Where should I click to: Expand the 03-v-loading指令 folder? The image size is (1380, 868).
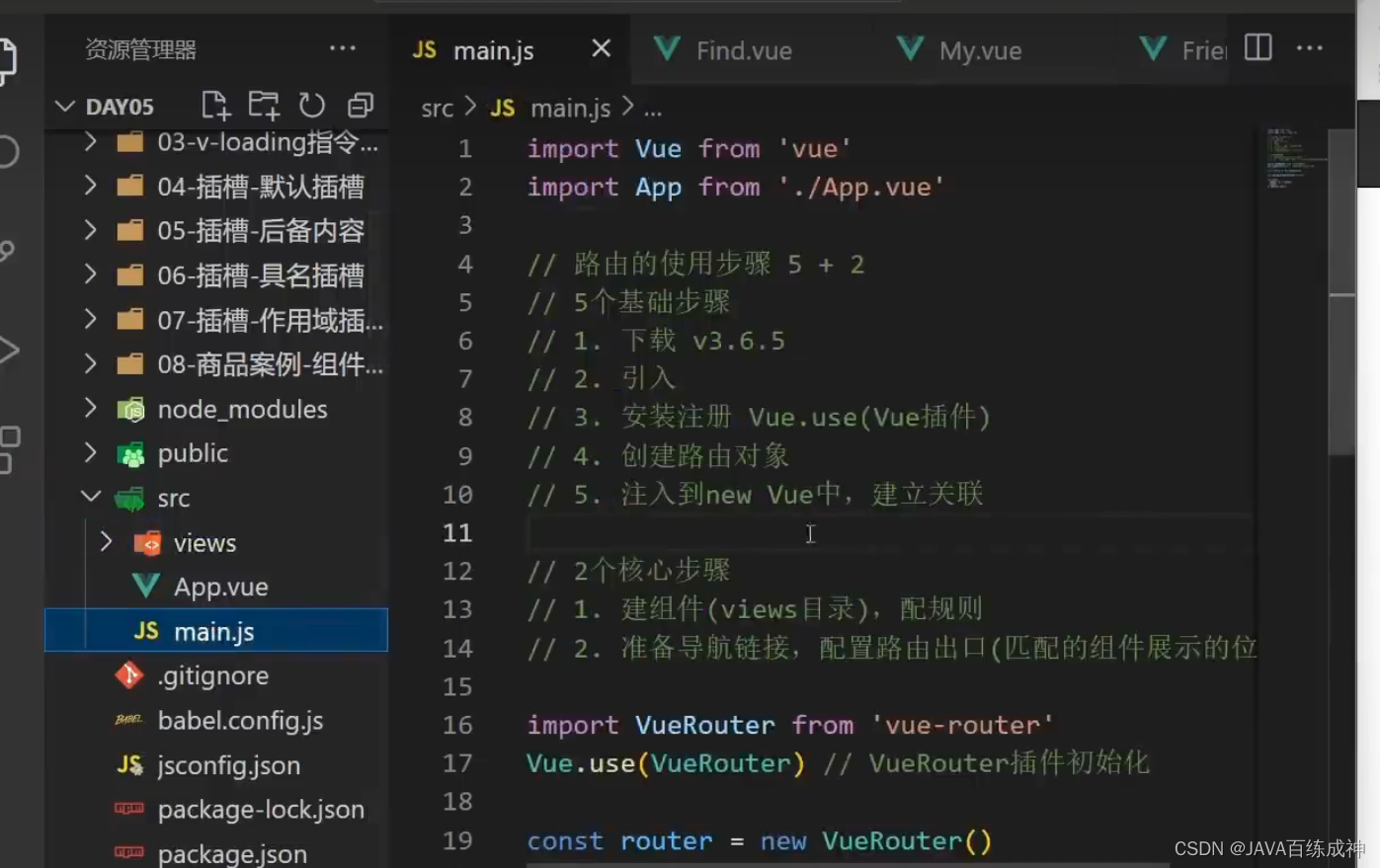click(90, 142)
